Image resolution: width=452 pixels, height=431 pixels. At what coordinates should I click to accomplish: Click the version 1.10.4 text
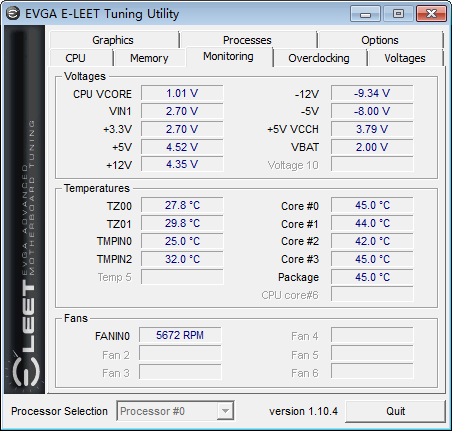[x=303, y=411]
